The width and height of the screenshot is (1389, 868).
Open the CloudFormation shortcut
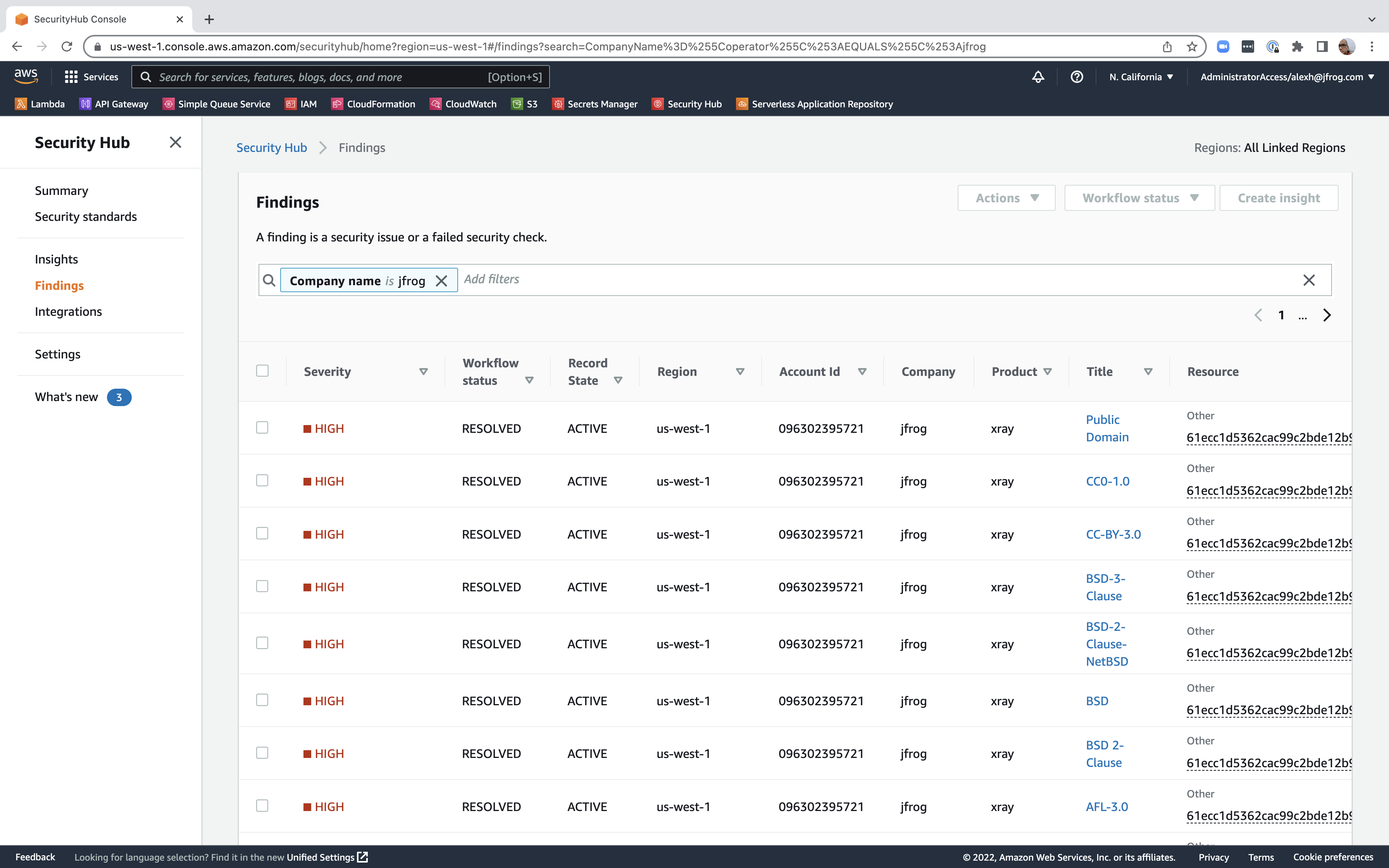coord(373,104)
